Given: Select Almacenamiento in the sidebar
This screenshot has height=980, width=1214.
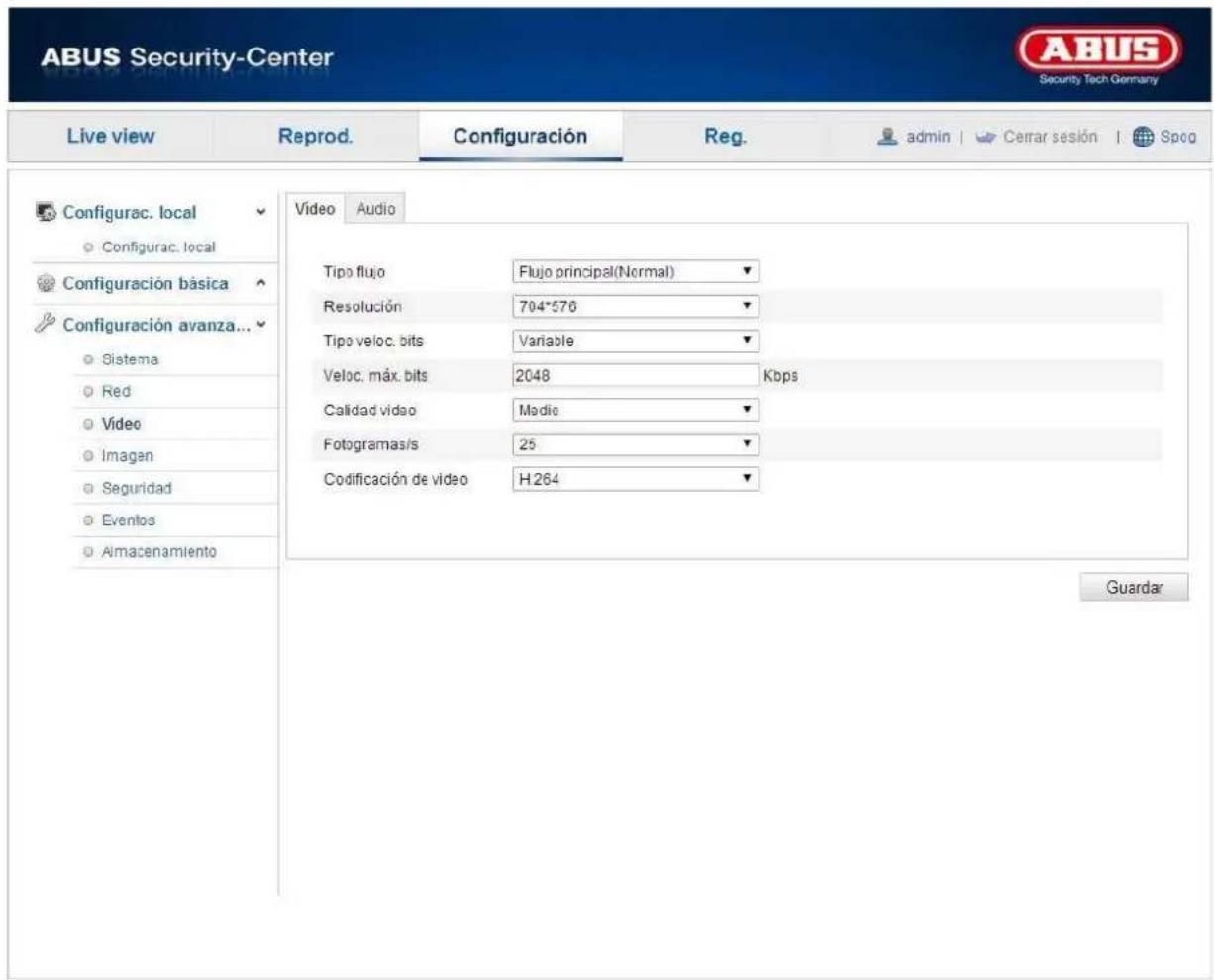Looking at the screenshot, I should point(158,552).
